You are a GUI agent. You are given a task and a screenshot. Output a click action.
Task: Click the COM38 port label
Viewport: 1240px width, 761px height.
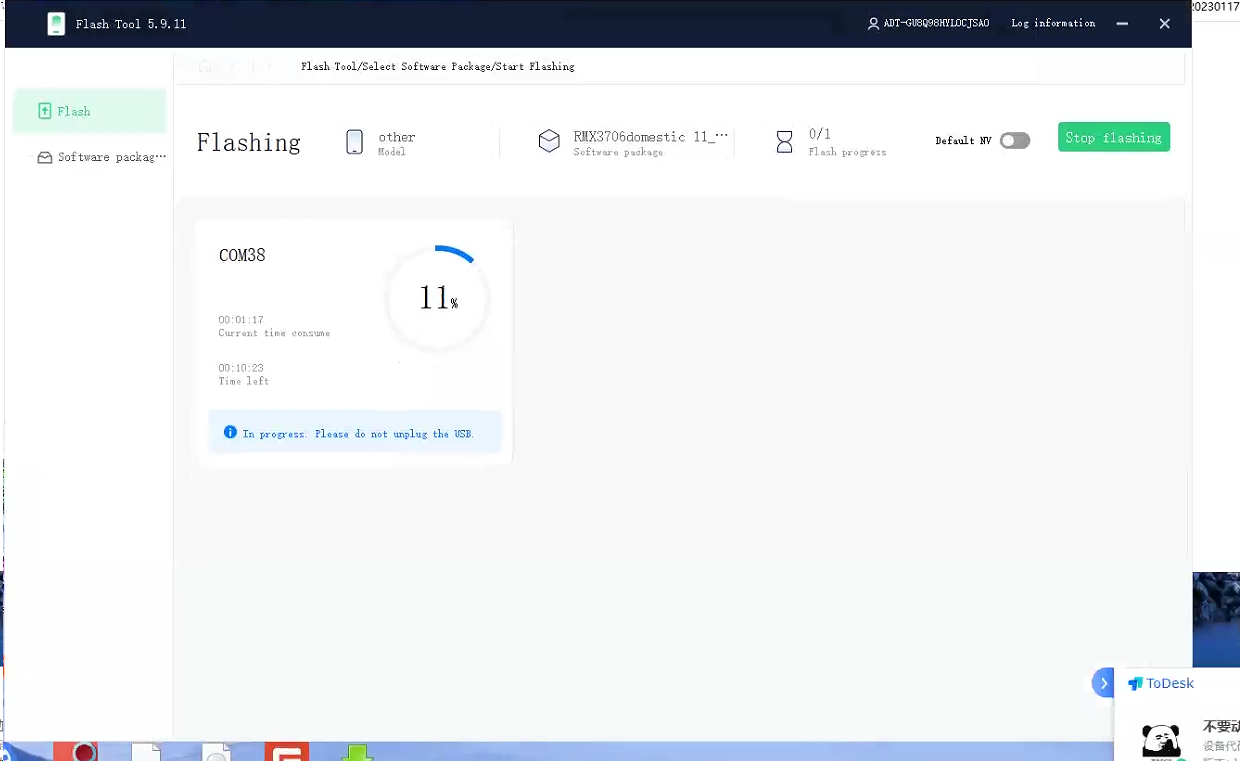(x=242, y=255)
